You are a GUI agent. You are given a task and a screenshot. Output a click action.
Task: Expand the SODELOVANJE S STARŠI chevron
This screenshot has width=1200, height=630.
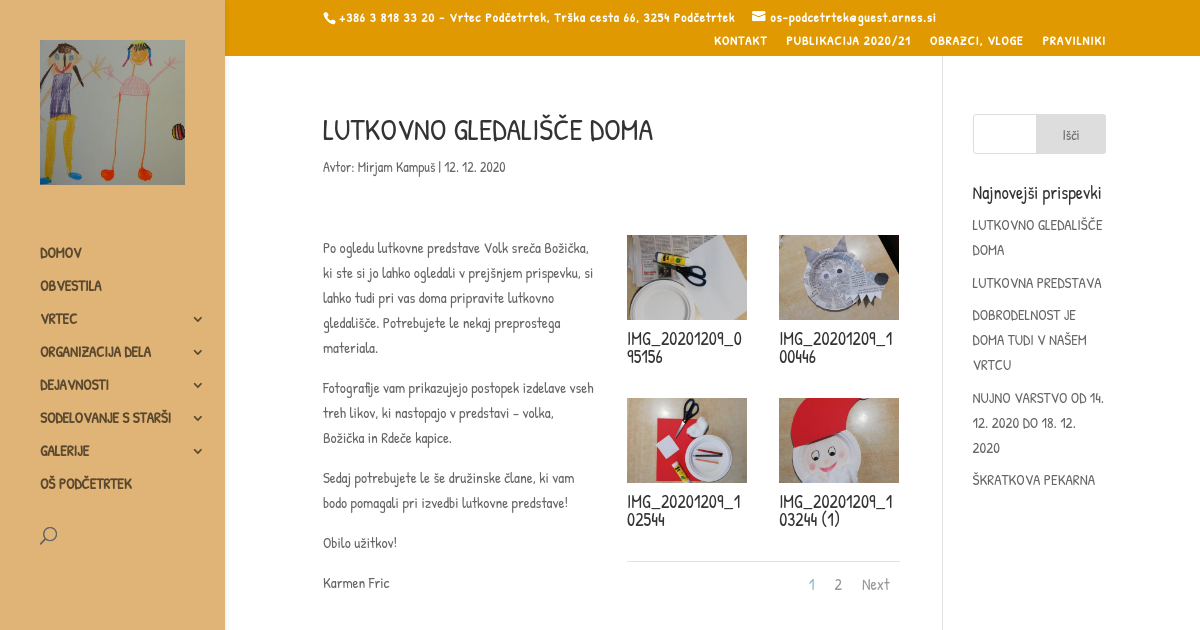(x=198, y=418)
